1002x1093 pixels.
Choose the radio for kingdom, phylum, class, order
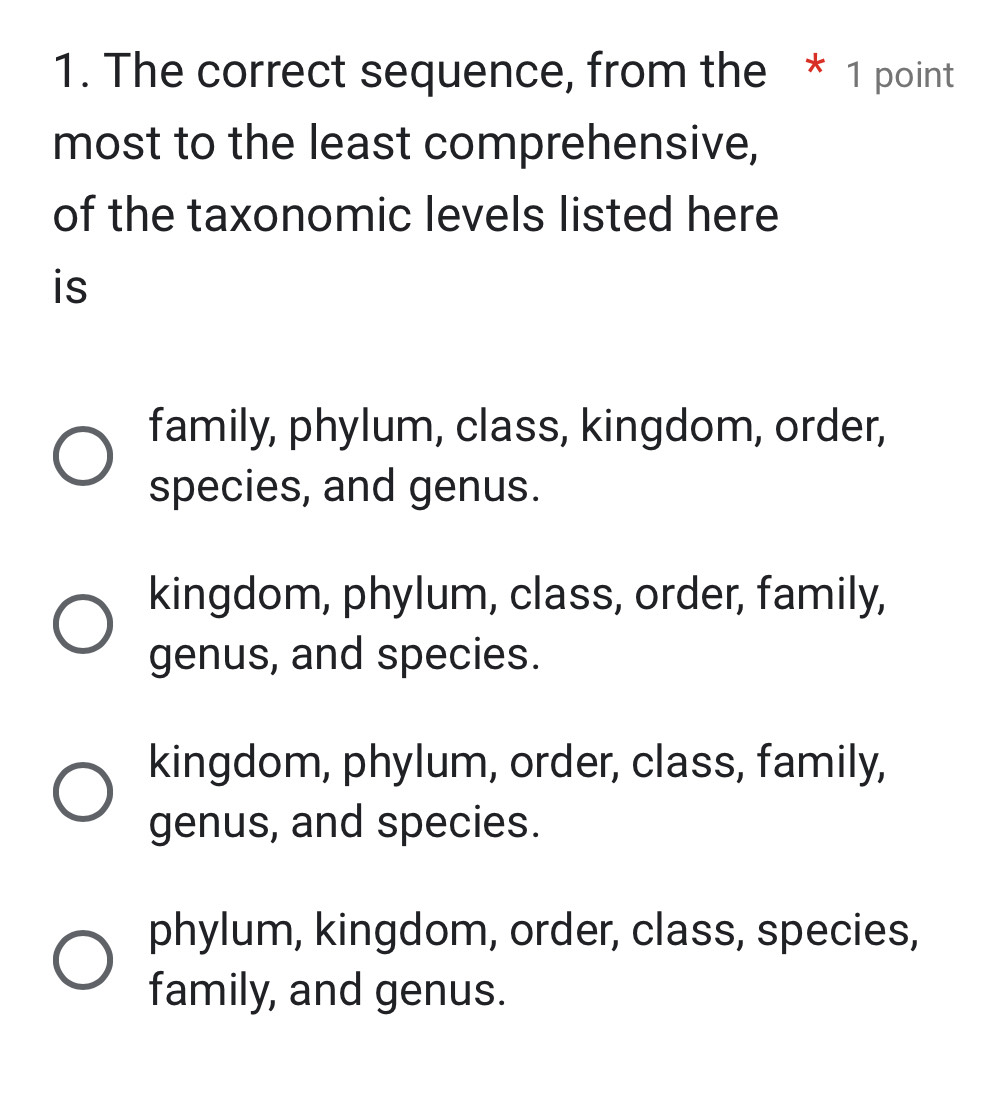[x=83, y=625]
